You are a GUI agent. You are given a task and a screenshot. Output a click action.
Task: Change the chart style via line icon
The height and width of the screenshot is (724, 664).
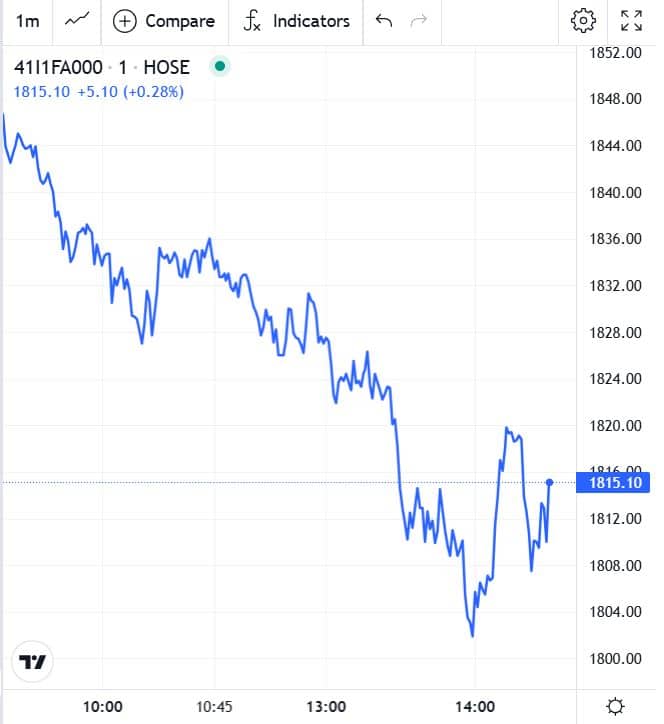tap(77, 21)
